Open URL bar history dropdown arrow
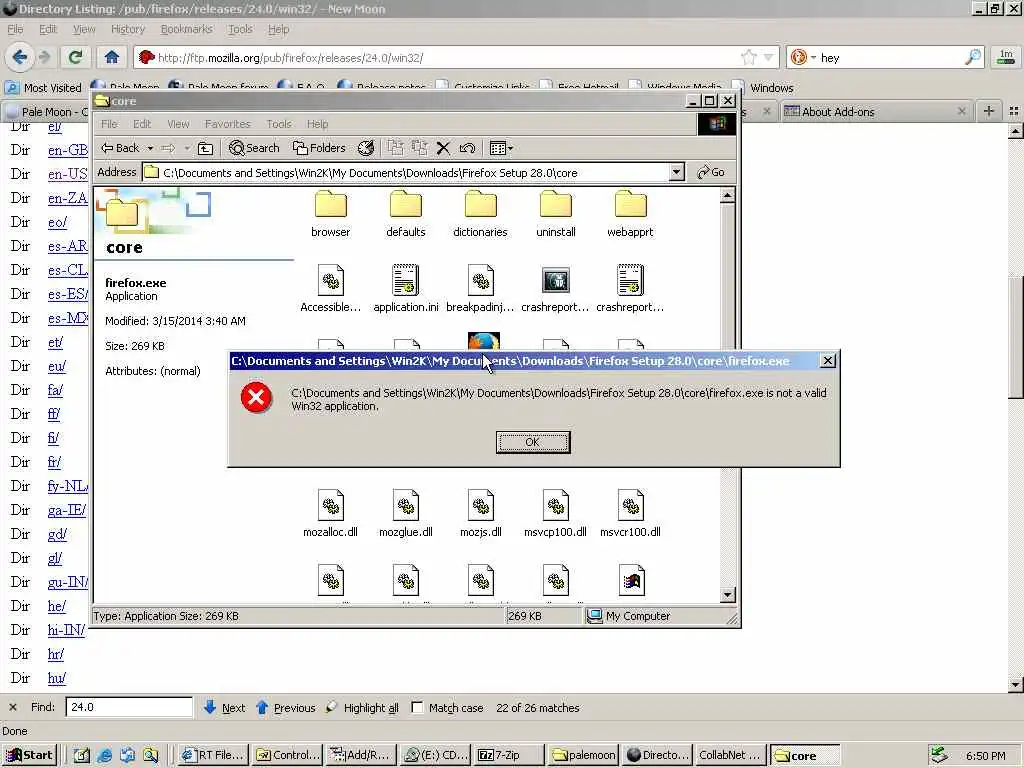 [x=768, y=57]
